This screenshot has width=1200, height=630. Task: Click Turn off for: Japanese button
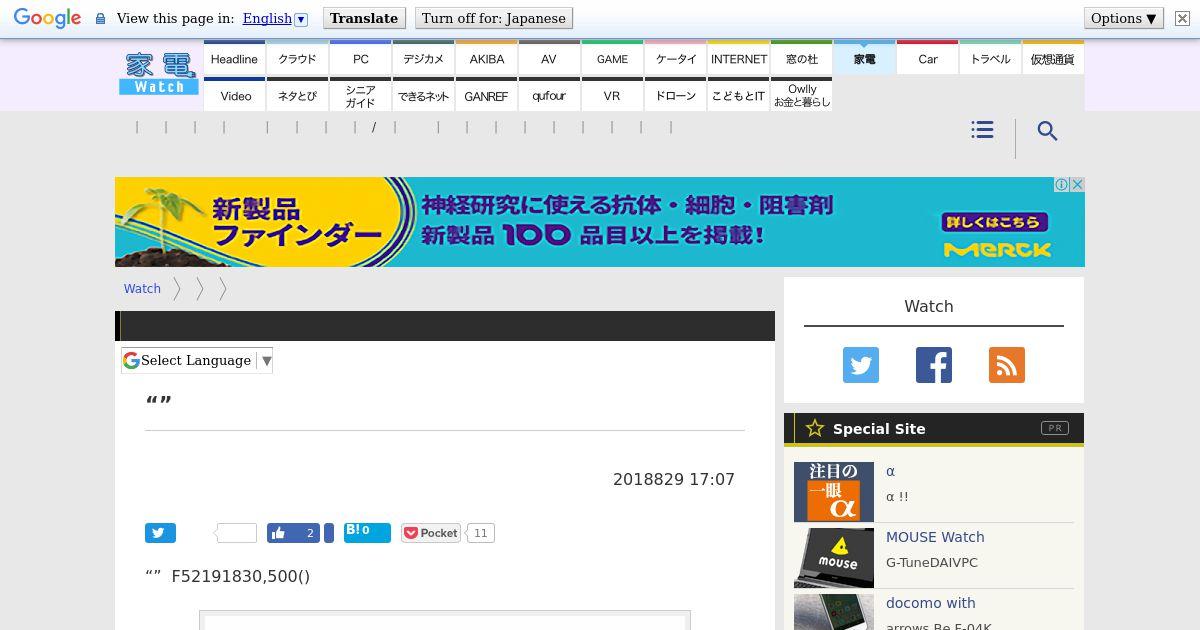(x=494, y=18)
